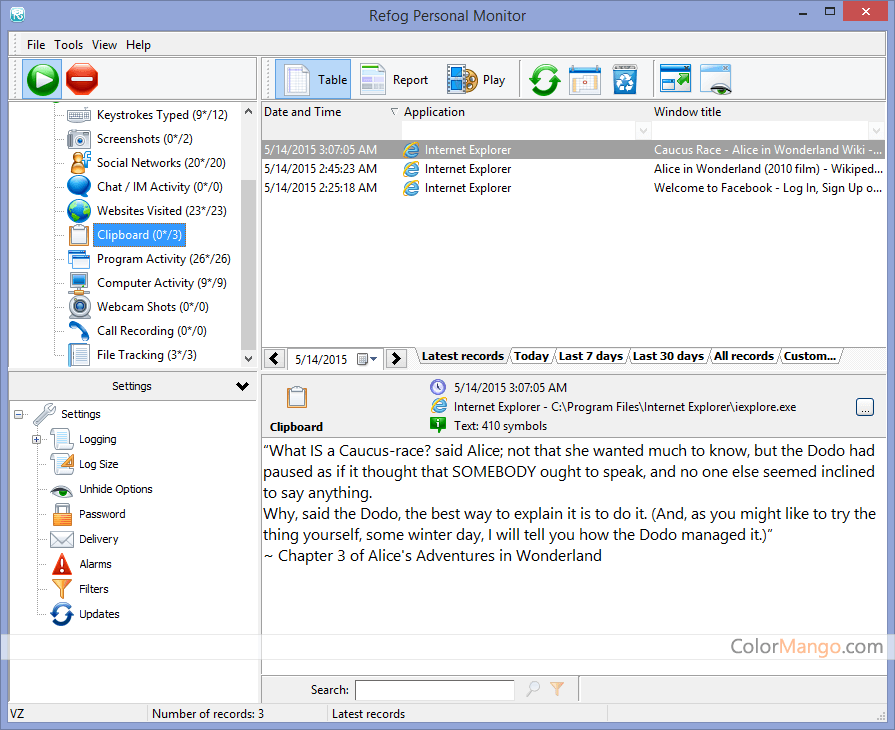Expand the Logging settings node
Screen dimensions: 895x730
pos(37,439)
